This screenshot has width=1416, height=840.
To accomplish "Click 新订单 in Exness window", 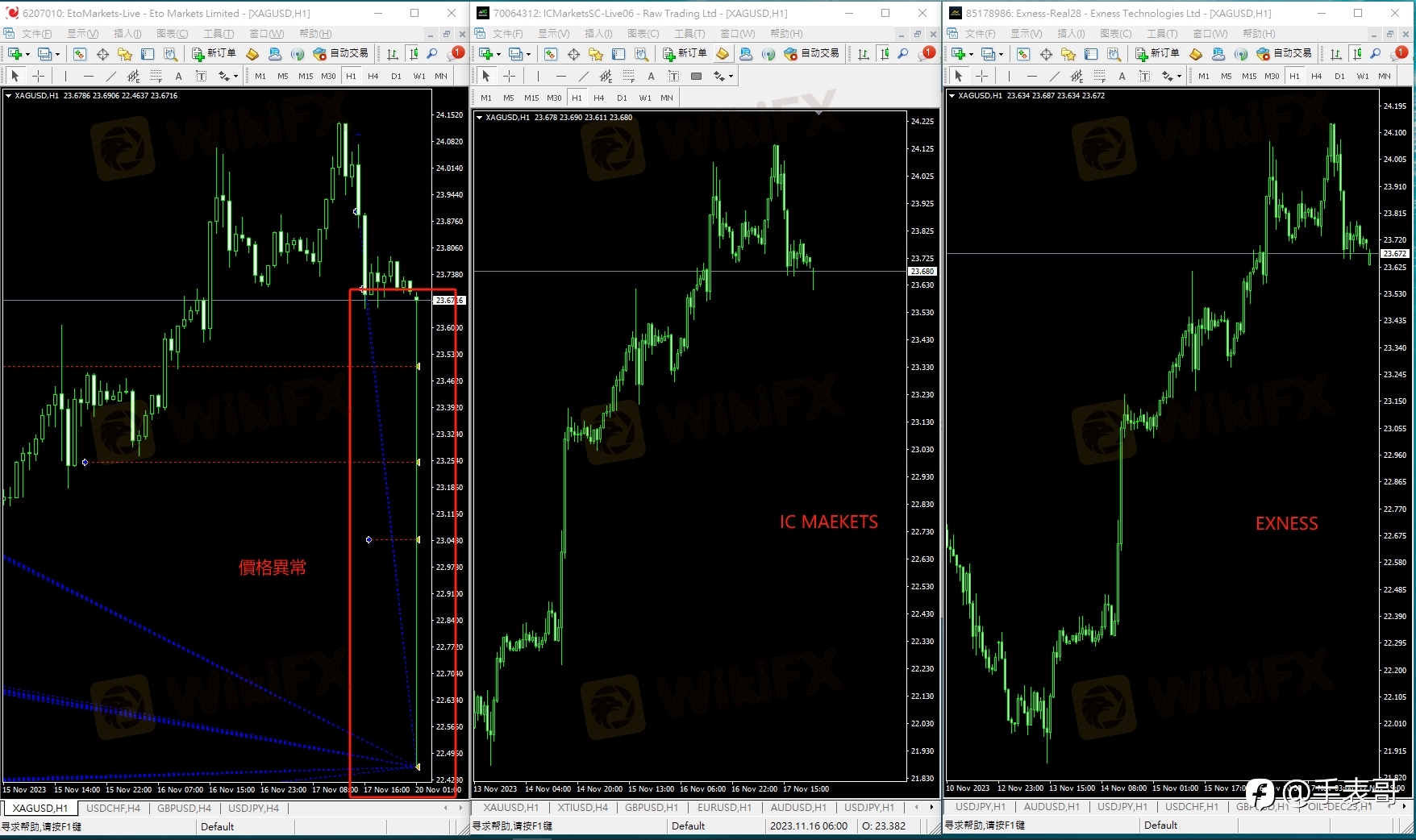I will 1157,53.
